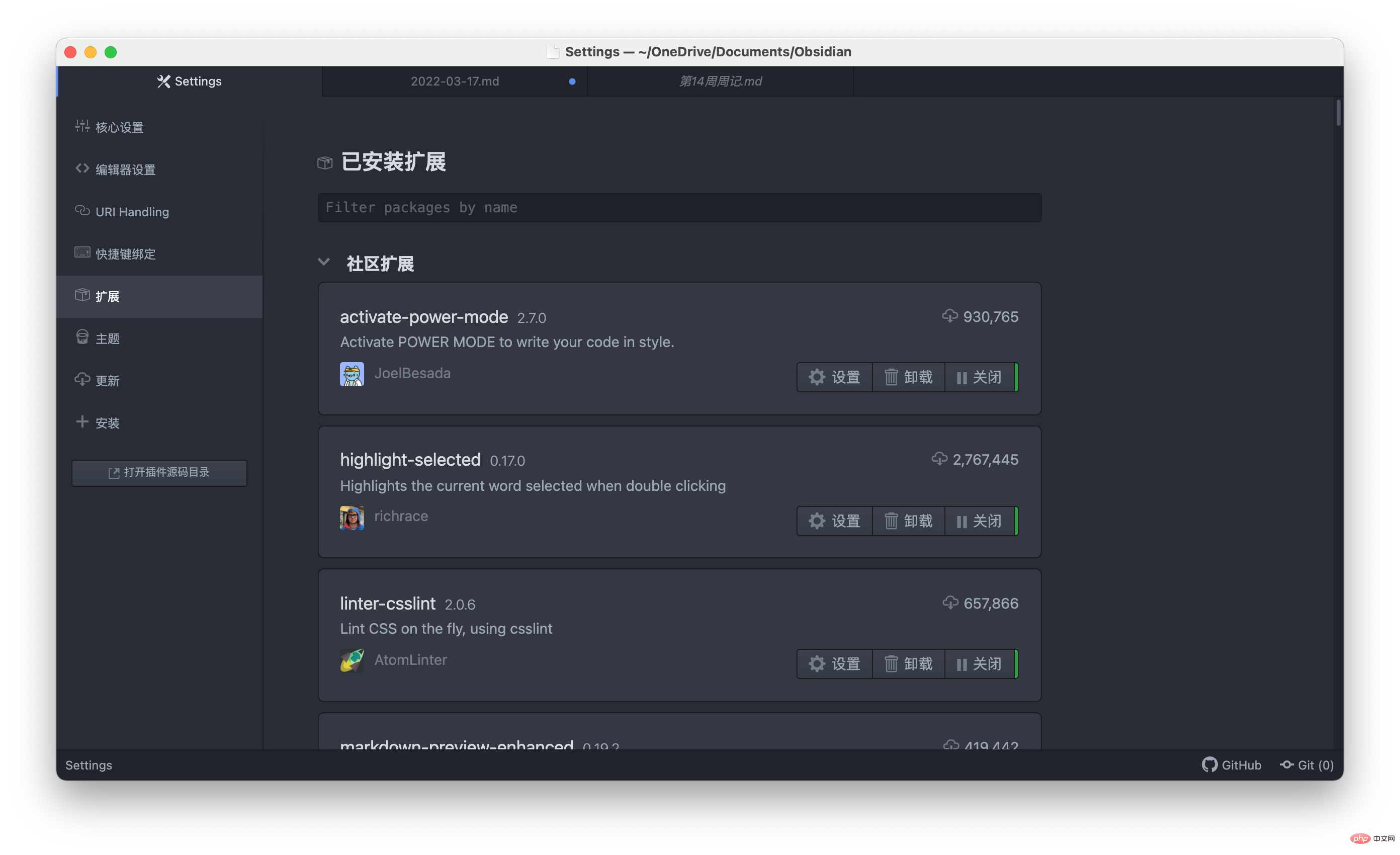Screen dimensions: 1400x855
Task: Switch to the Settings tab
Action: point(189,81)
